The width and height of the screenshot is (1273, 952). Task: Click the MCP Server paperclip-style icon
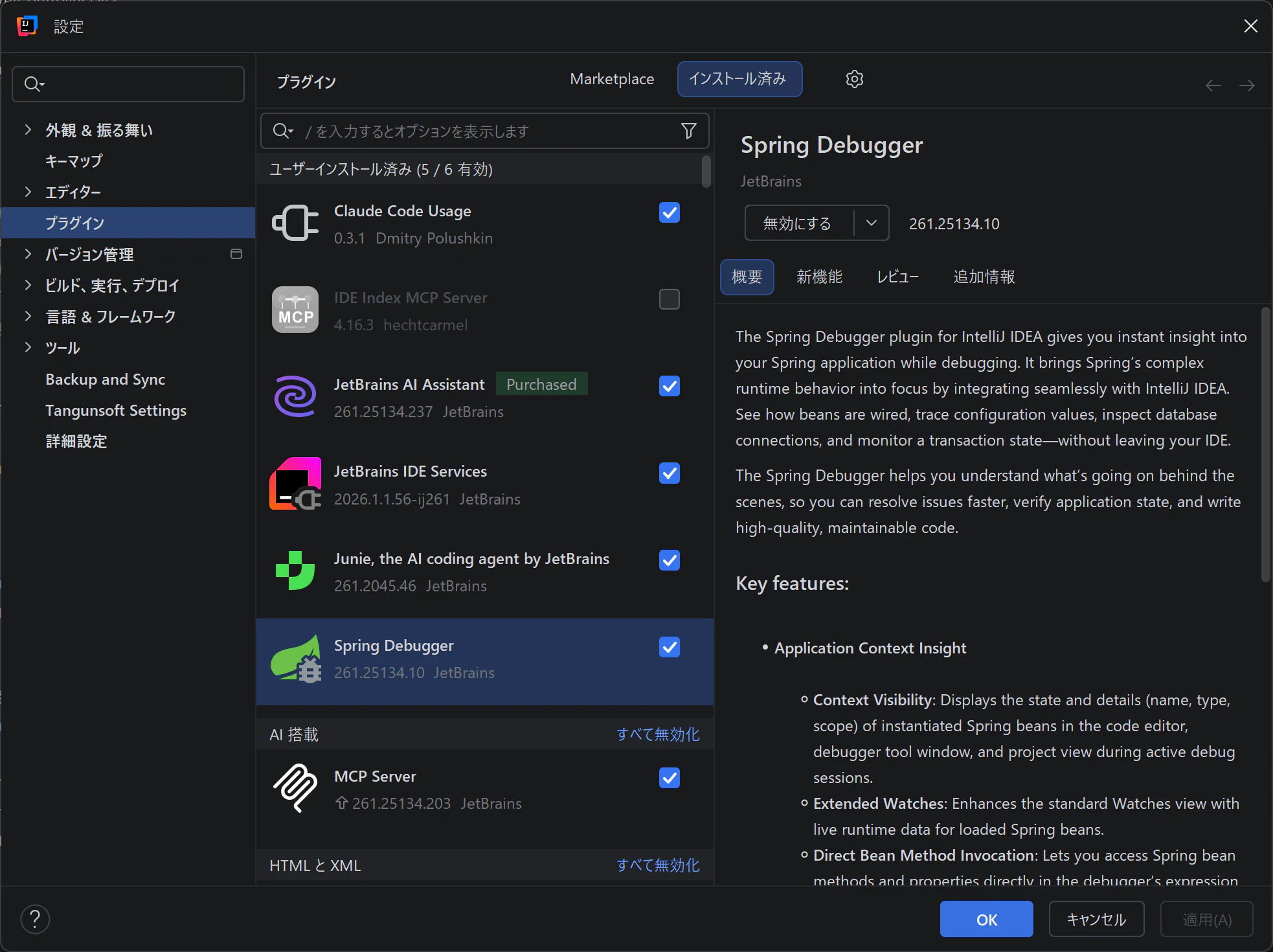click(x=295, y=788)
